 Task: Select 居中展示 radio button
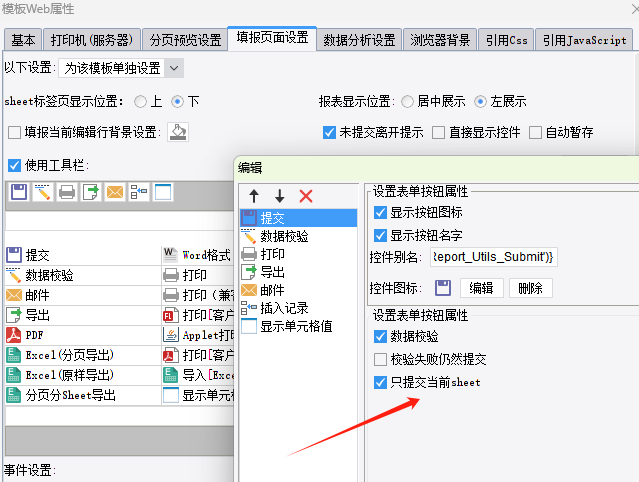click(x=407, y=101)
